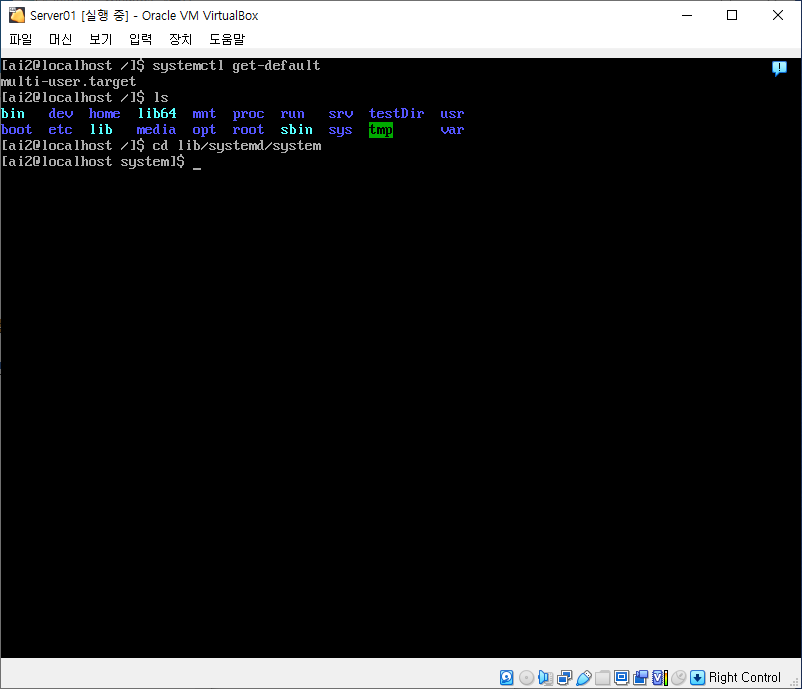The height and width of the screenshot is (689, 802).
Task: Click the opt directory name
Action: coord(204,129)
